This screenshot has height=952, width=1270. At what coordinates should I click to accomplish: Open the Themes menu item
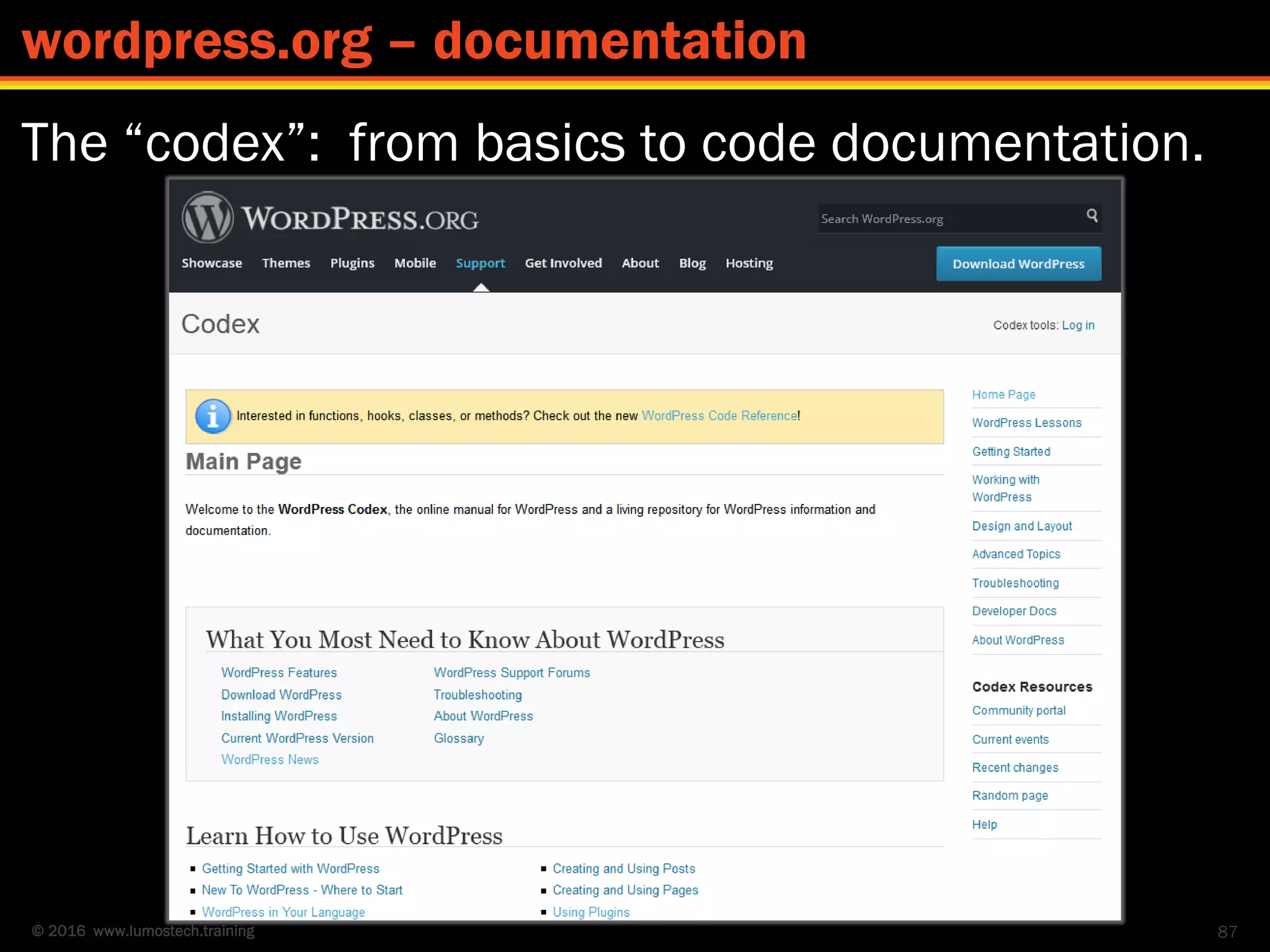286,263
